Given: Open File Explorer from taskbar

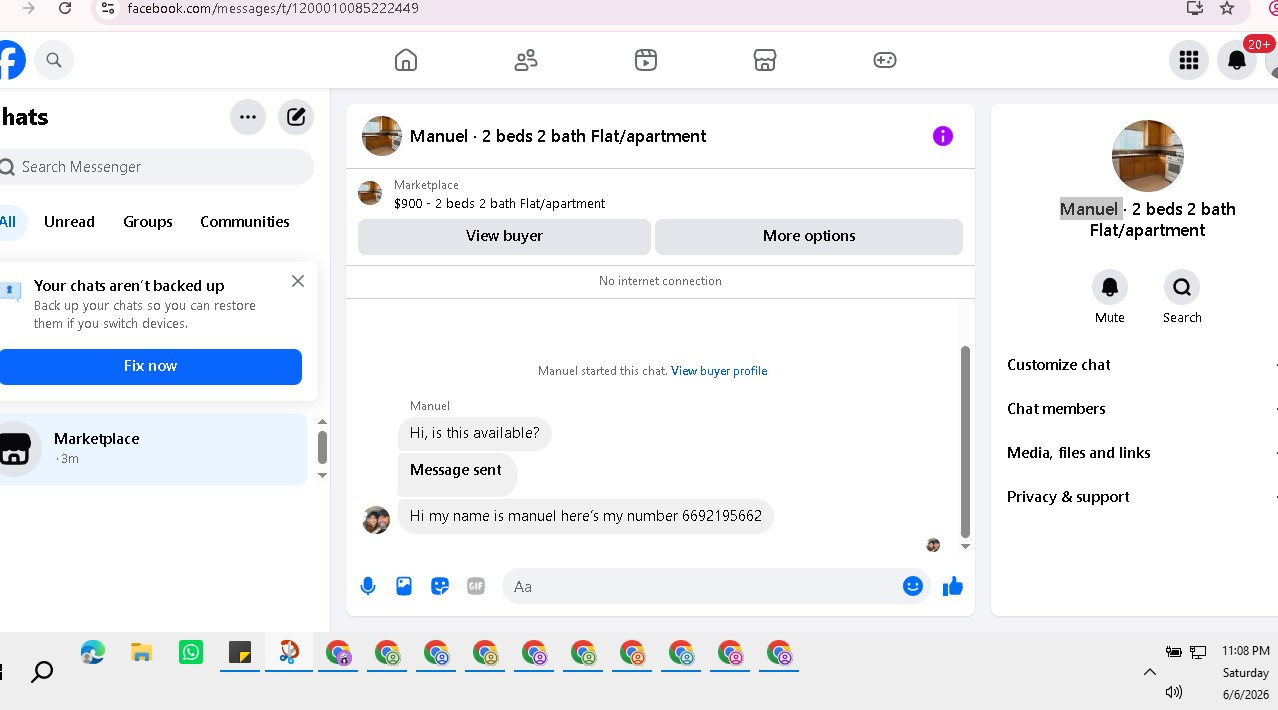Looking at the screenshot, I should [x=142, y=653].
